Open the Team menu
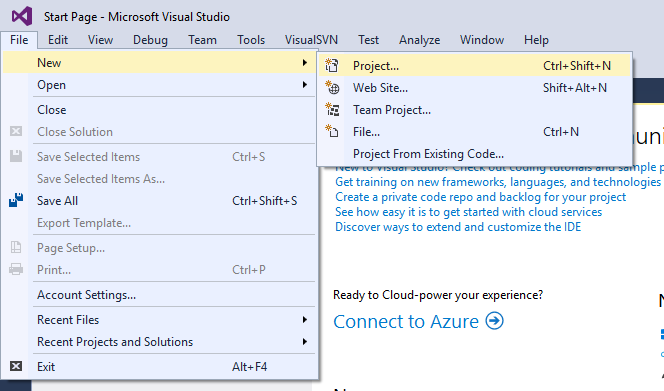664x391 pixels. [x=202, y=40]
